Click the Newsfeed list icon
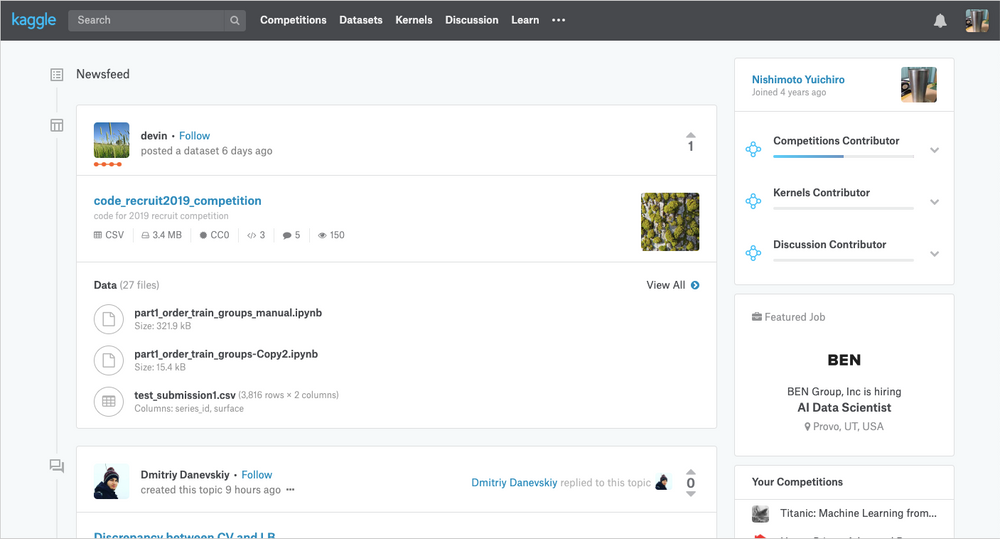1000x539 pixels. click(x=57, y=75)
